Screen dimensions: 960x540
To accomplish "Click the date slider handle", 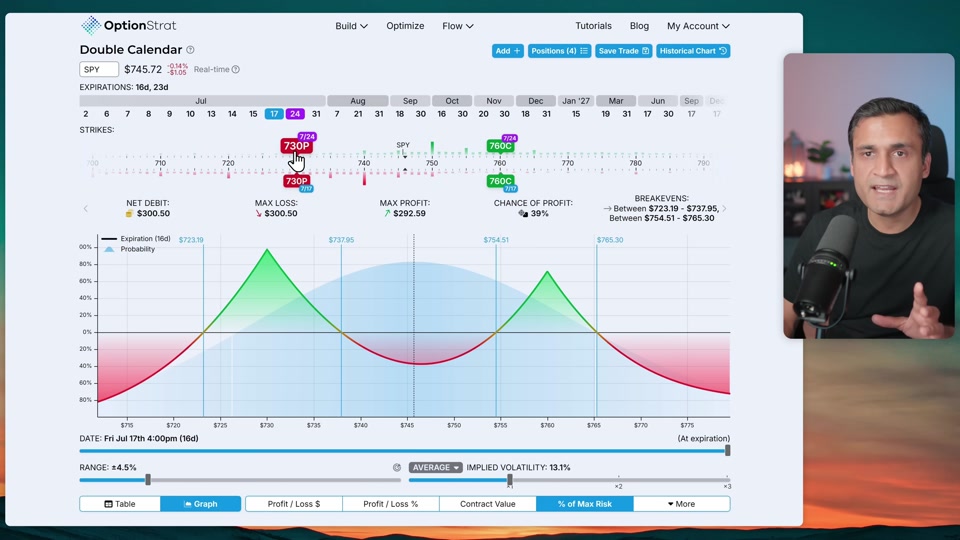I will [727, 451].
